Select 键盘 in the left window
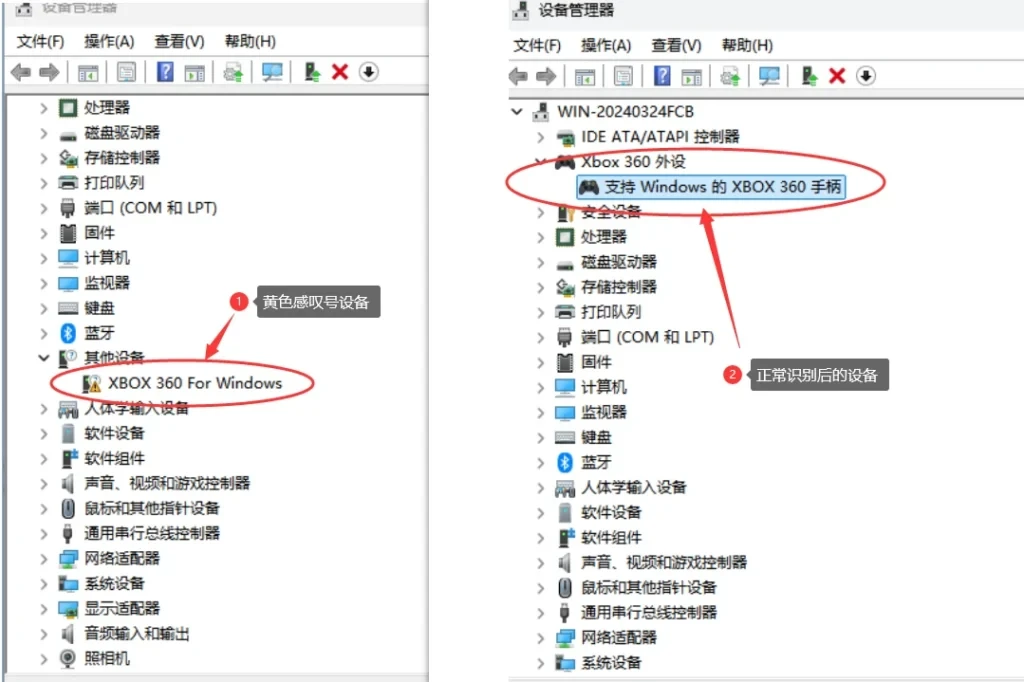Viewport: 1024px width, 682px height. pyautogui.click(x=99, y=308)
